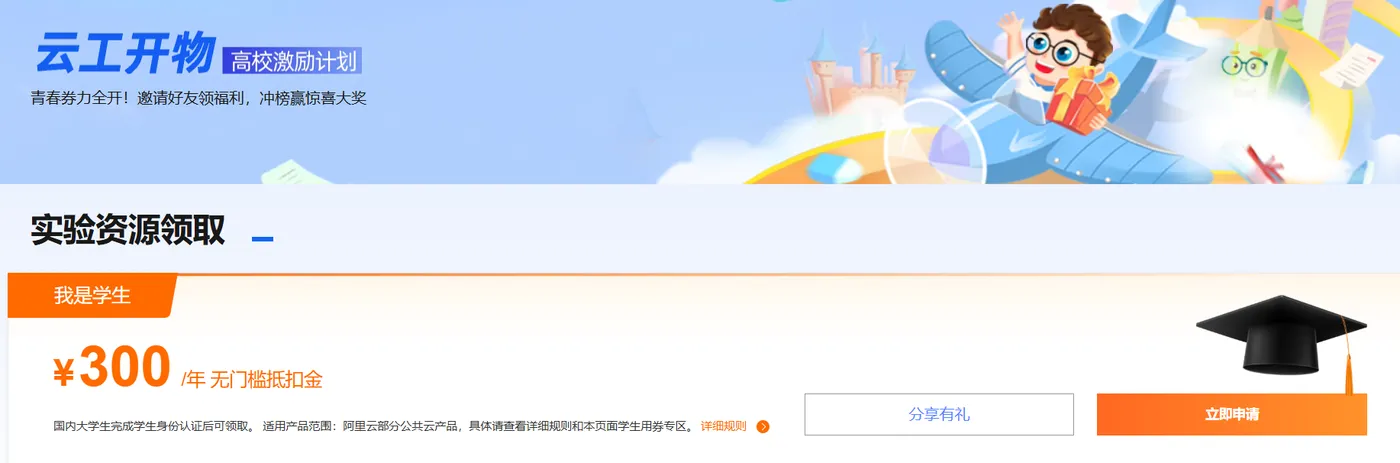Click the 分享有礼 button
Image resolution: width=1400 pixels, height=463 pixels.
pos(939,414)
